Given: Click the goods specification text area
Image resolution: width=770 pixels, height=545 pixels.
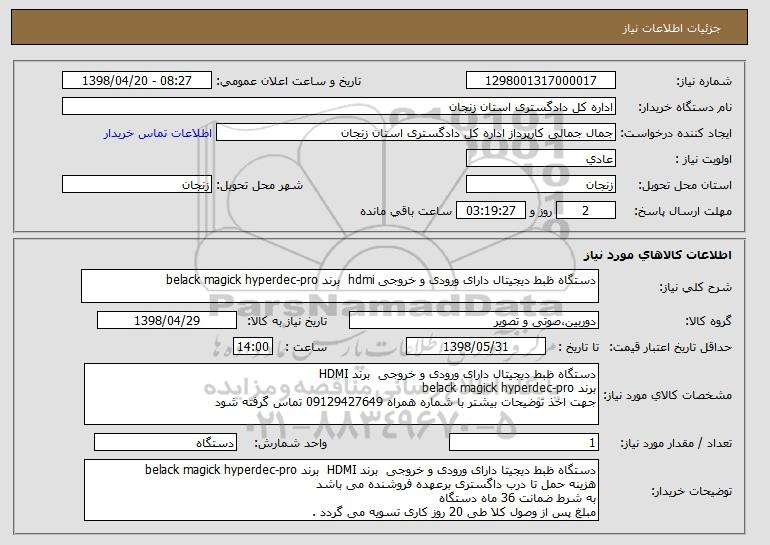Looking at the screenshot, I should point(341,394).
